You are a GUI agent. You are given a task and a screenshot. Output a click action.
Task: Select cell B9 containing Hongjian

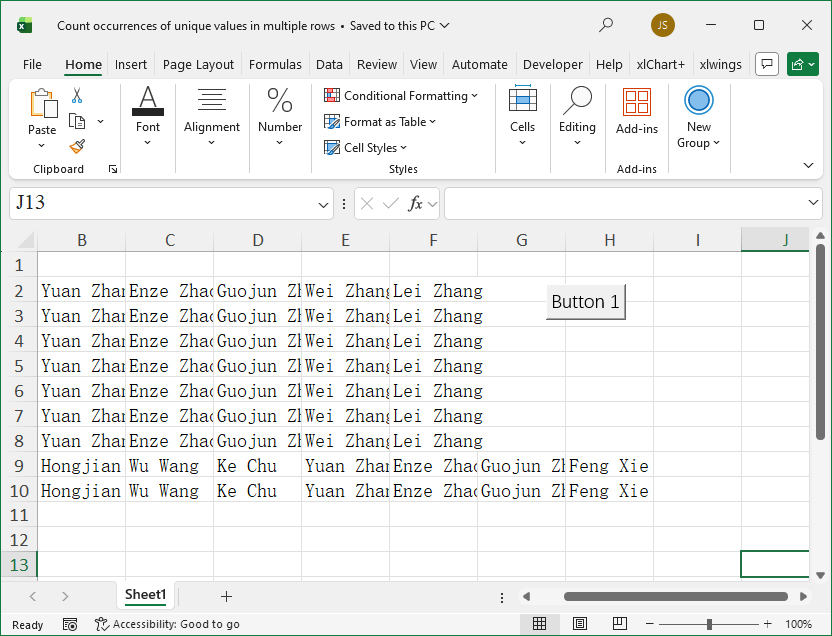[81, 465]
